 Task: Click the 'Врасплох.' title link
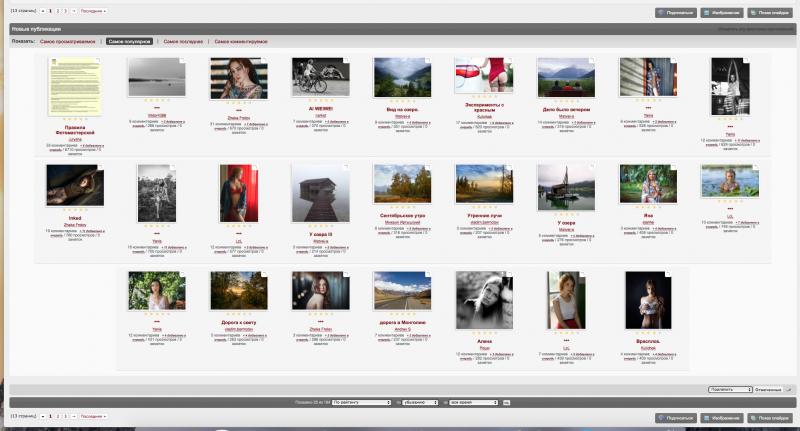point(648,341)
